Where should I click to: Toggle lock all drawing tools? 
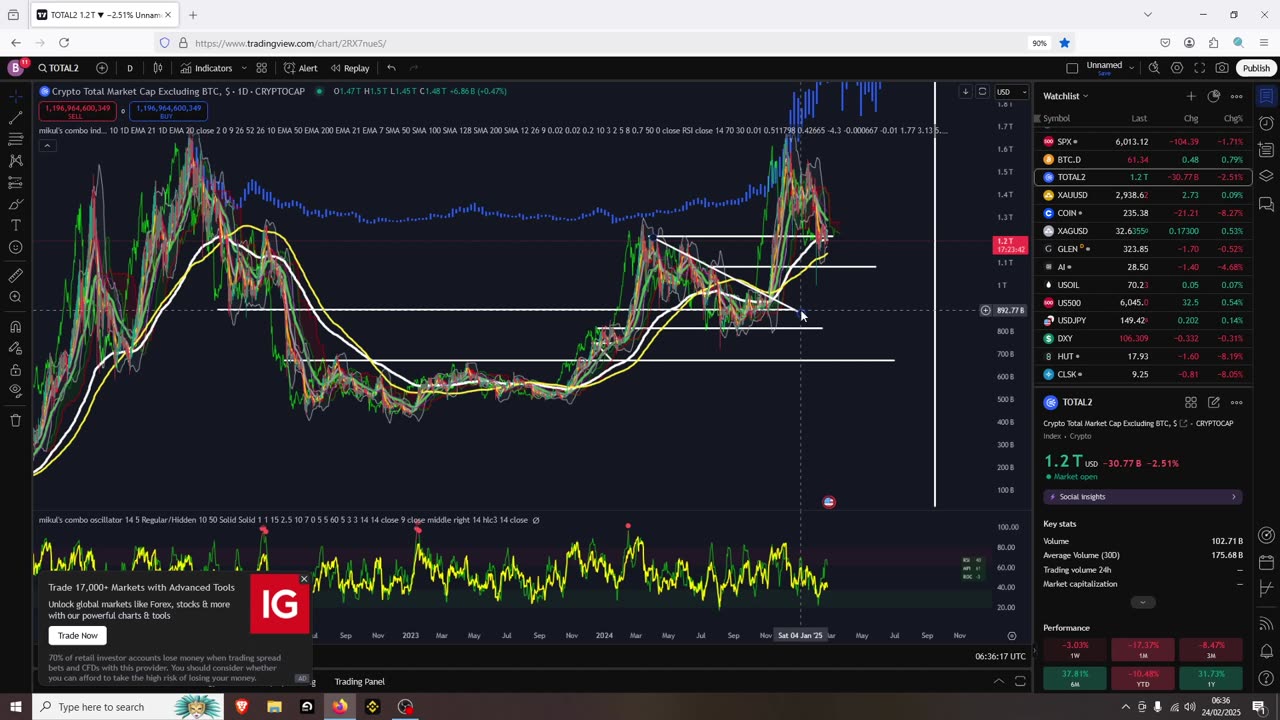point(15,370)
